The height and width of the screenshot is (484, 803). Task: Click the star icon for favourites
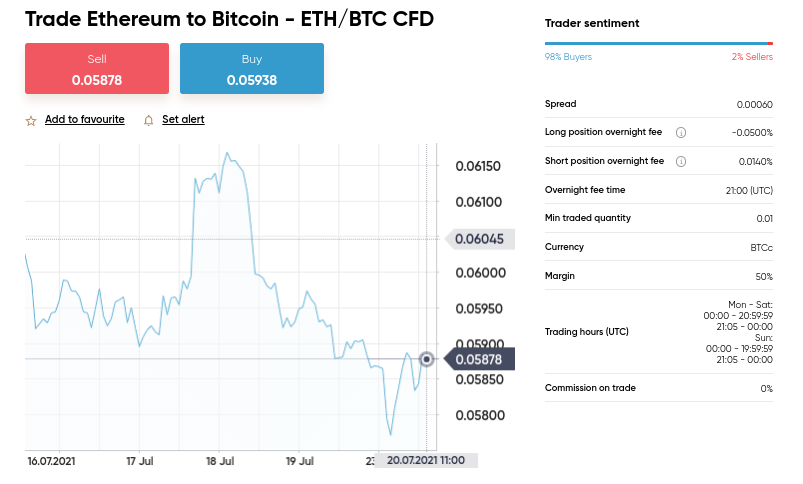pos(31,121)
